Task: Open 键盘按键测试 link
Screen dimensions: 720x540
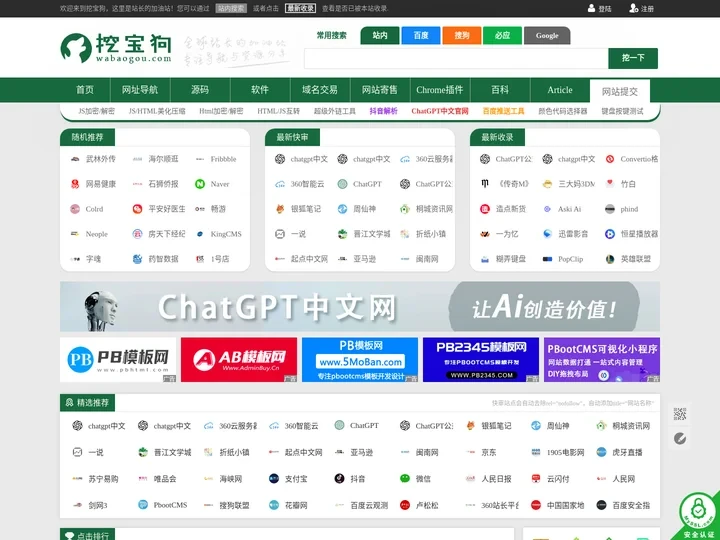Action: [x=622, y=111]
